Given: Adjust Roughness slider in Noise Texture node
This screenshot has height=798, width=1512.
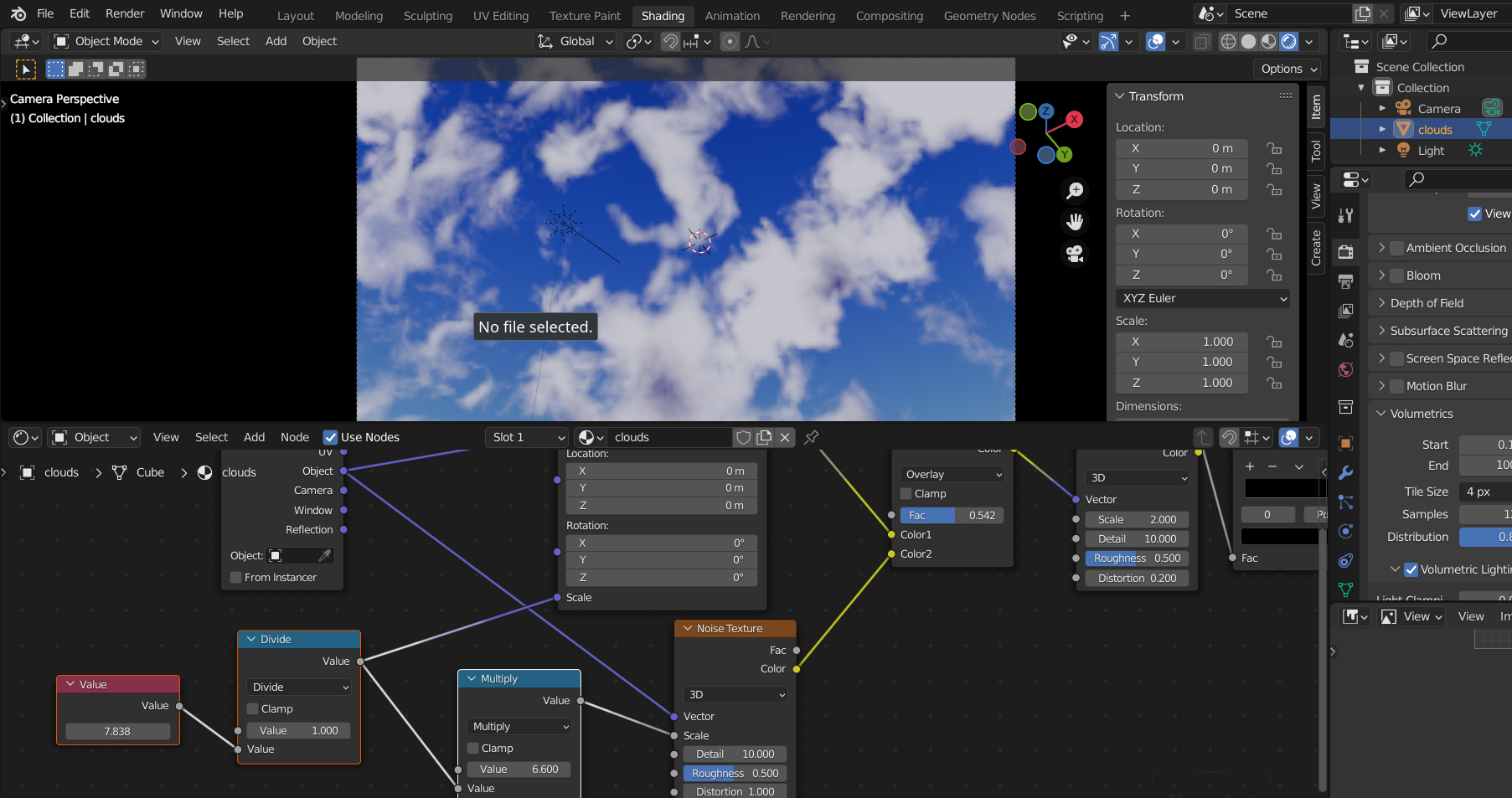Looking at the screenshot, I should [x=735, y=773].
